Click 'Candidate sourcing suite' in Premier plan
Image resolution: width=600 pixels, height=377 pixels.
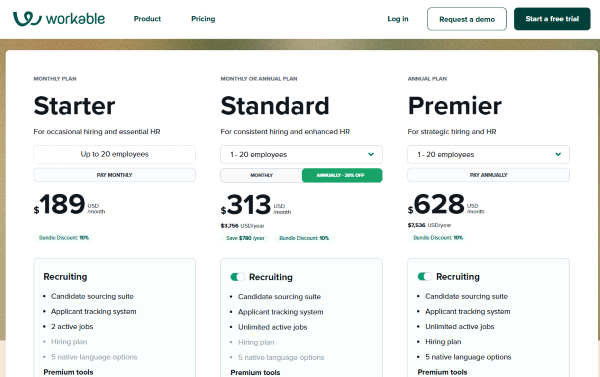[466, 296]
